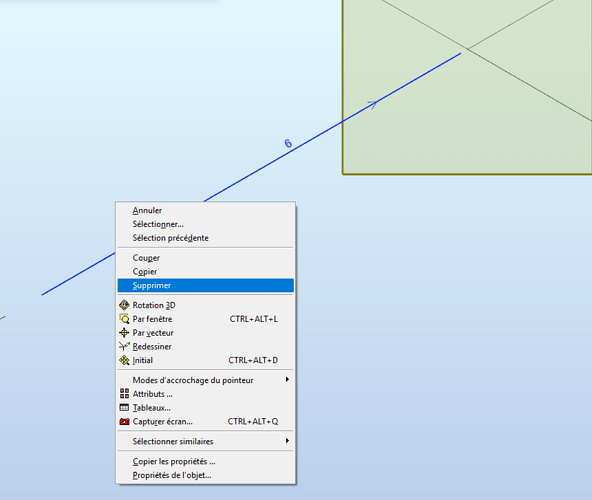Screen dimensions: 592x500
Task: Expand Sélectionner similaires submenu arrow
Action: [x=287, y=441]
